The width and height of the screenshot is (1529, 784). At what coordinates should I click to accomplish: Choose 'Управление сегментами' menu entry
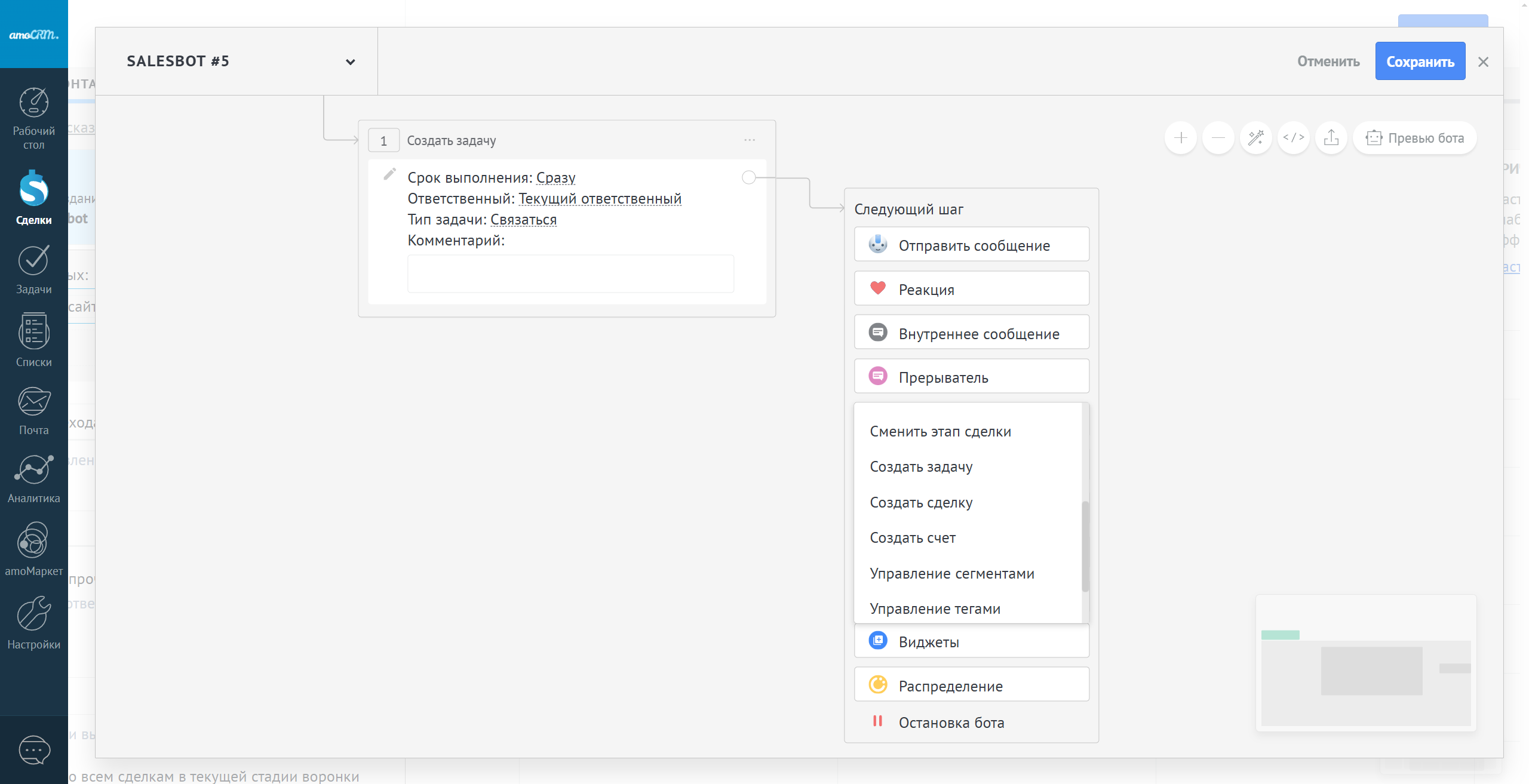(952, 574)
